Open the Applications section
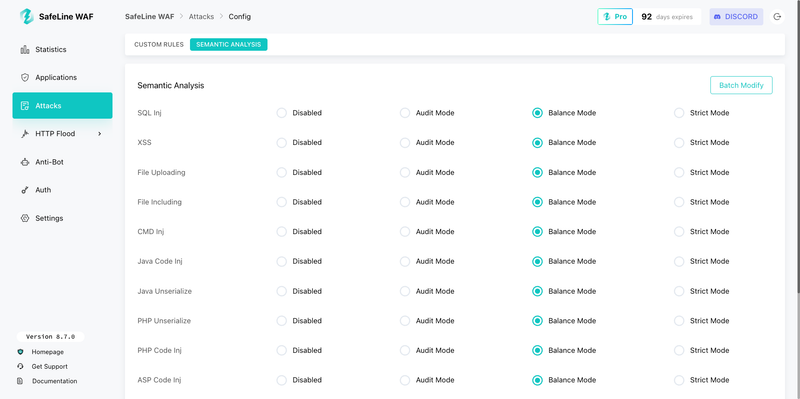The image size is (800, 399). coord(62,78)
